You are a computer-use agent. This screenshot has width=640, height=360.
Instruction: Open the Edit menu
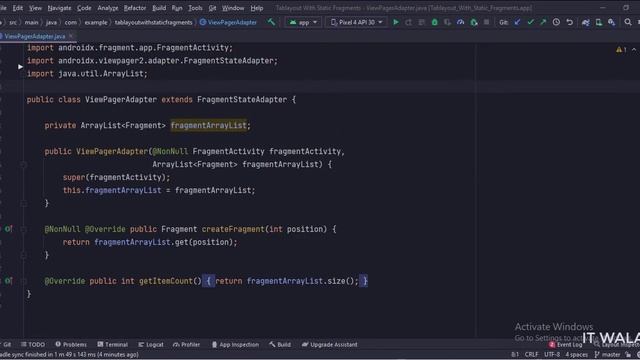pos(18,8)
